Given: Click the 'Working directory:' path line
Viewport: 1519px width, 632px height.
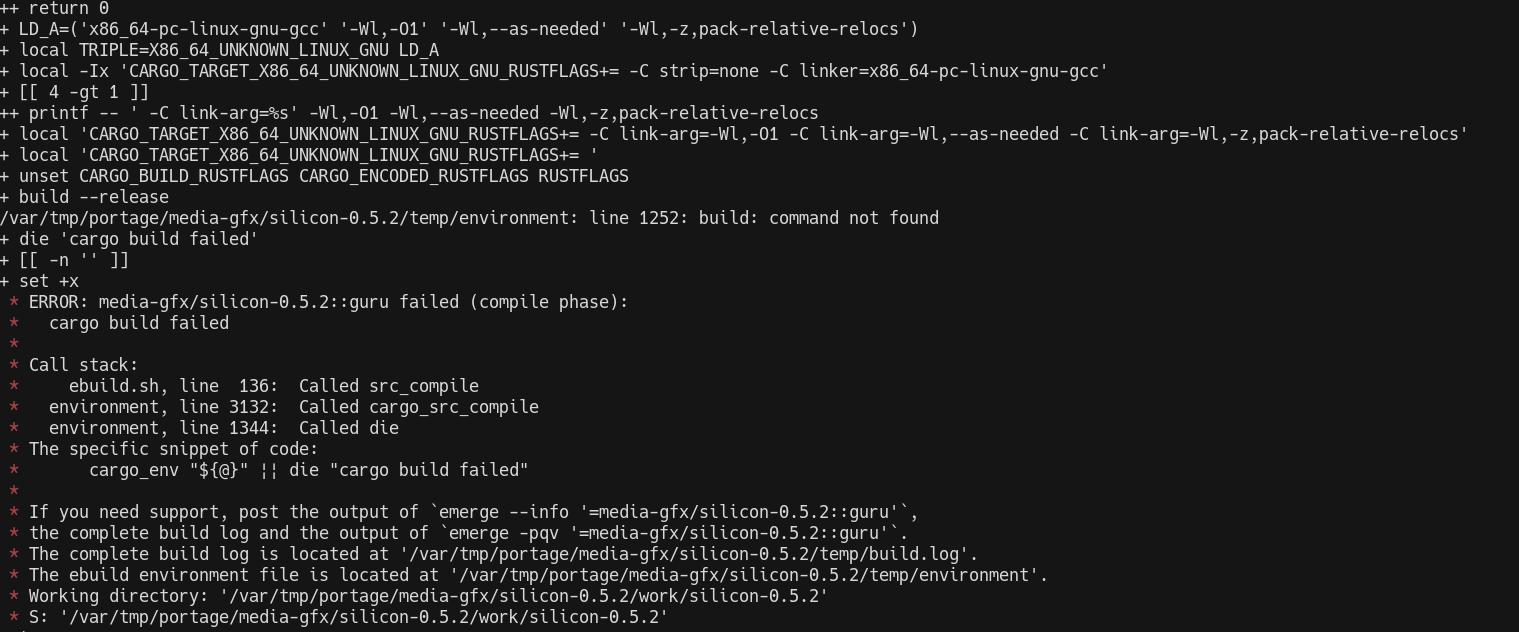Looking at the screenshot, I should pos(428,596).
